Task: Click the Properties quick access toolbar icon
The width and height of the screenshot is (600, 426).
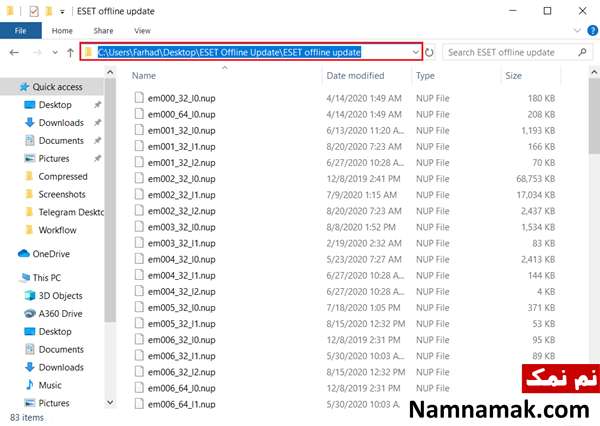Action: (34, 11)
